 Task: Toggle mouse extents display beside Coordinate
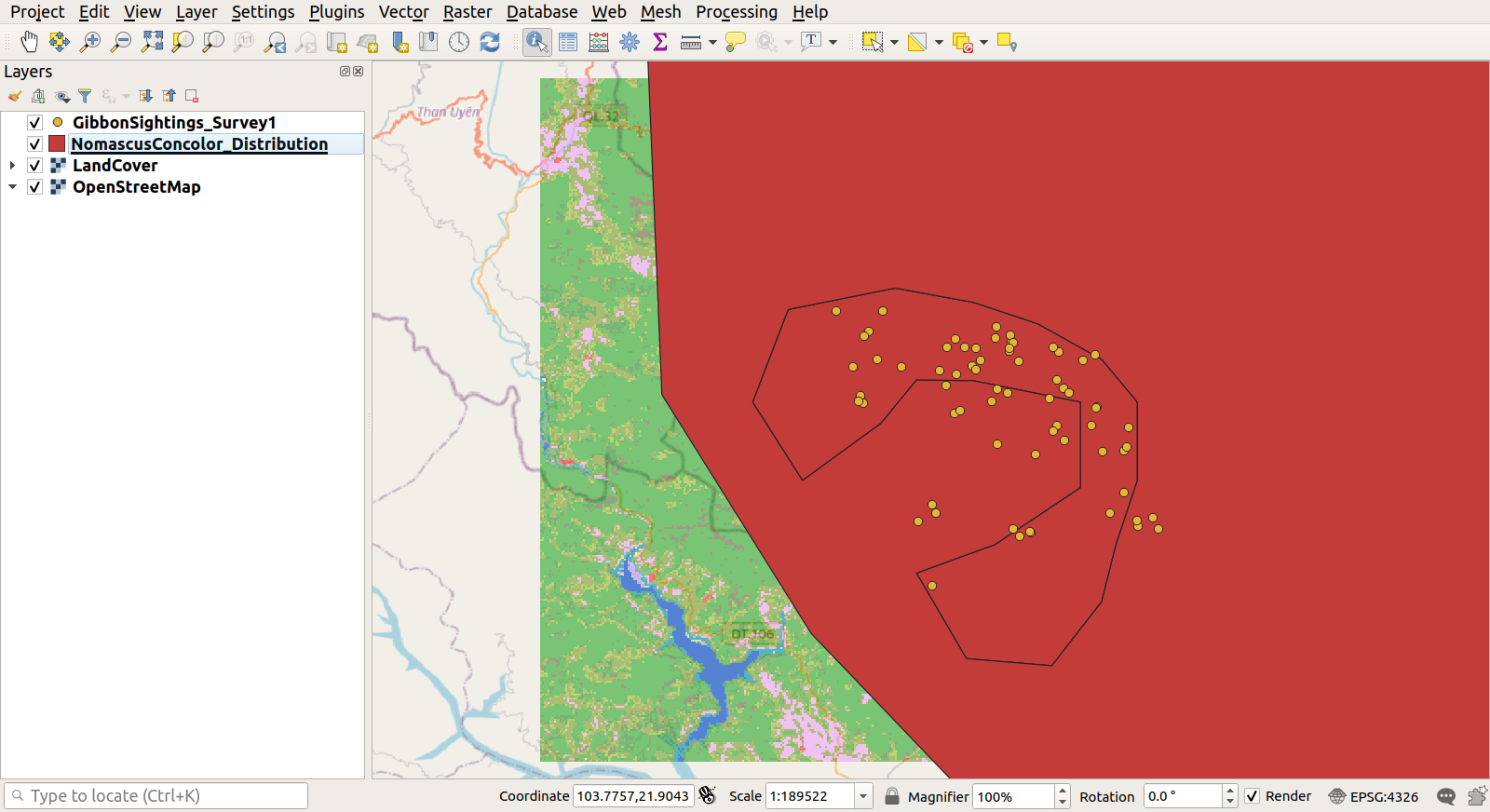(708, 795)
